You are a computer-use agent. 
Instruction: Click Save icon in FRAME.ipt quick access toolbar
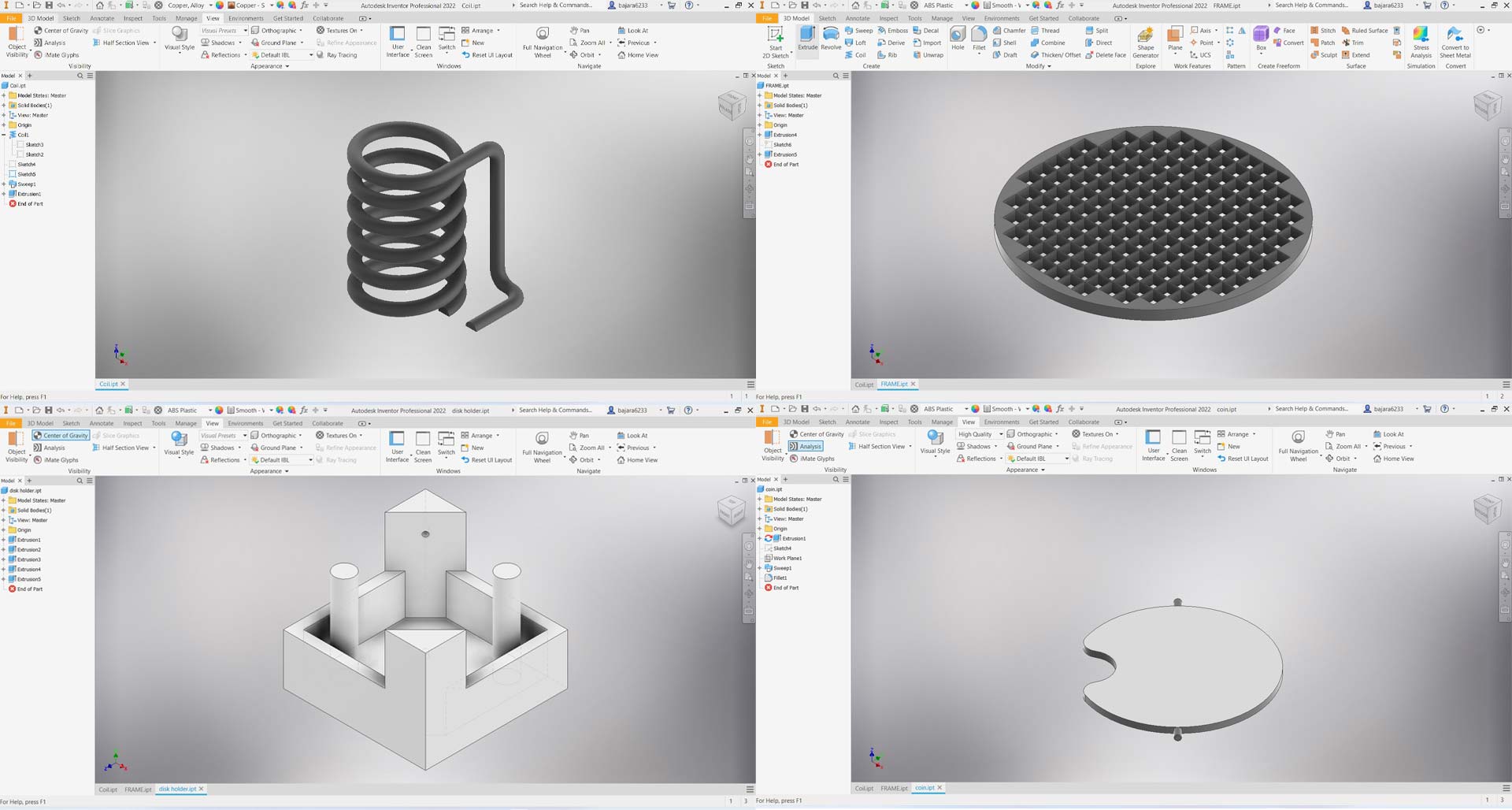pos(804,6)
